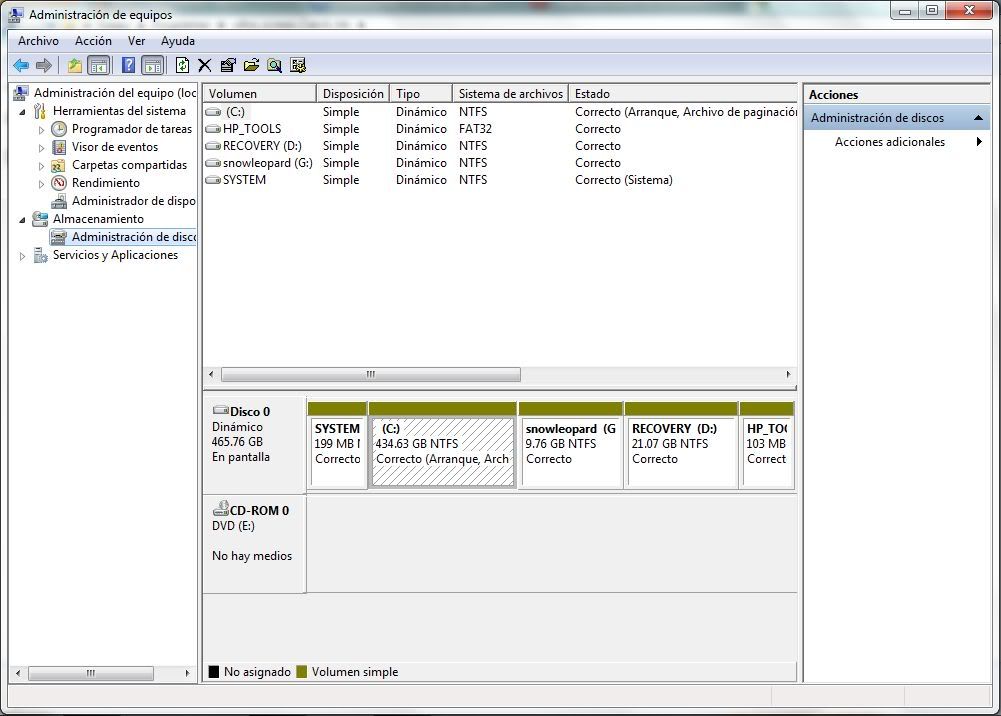Click the Volumen simple olive legend swatch
This screenshot has height=716, width=1001.
(302, 672)
